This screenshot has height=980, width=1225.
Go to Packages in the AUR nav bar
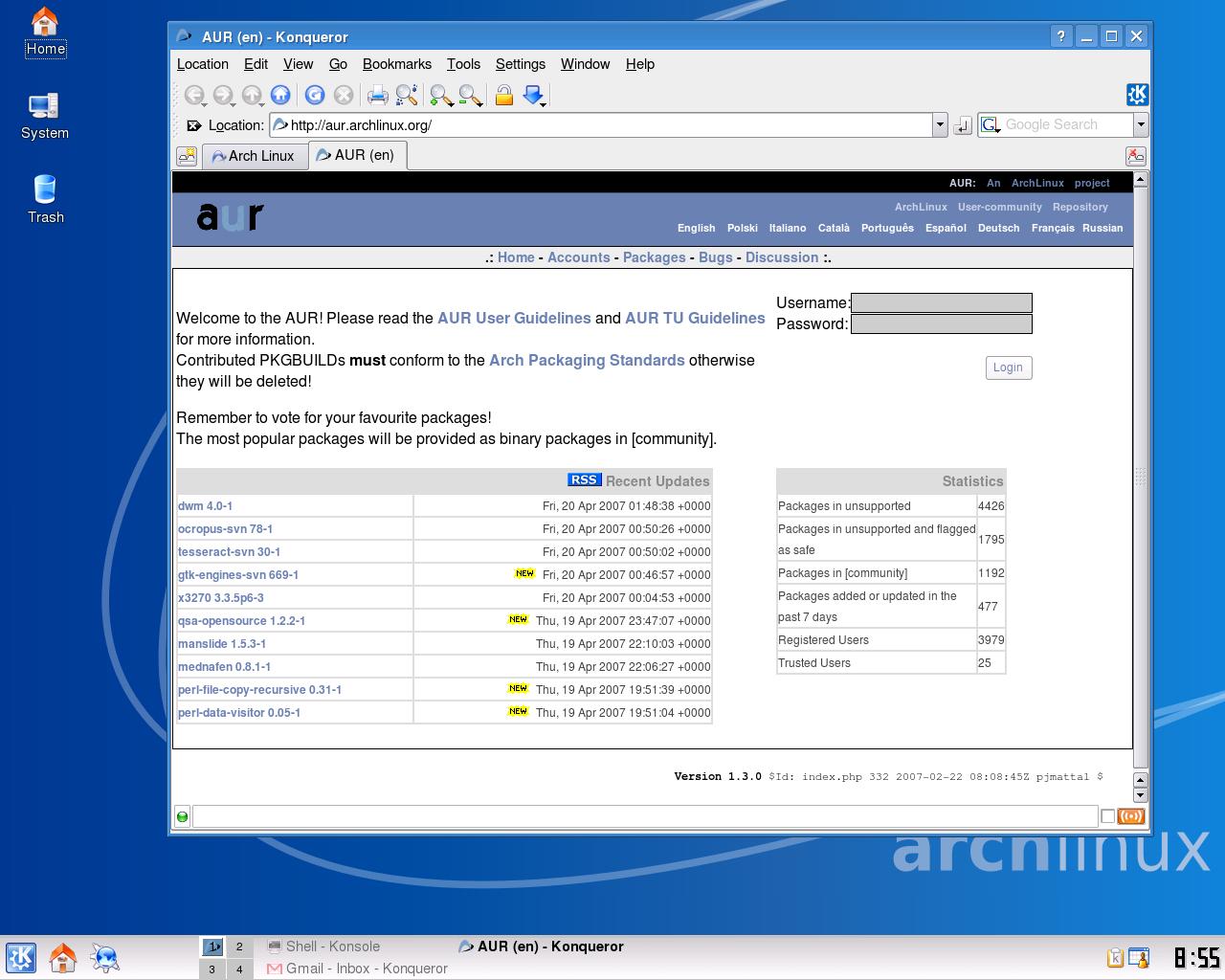pos(655,257)
